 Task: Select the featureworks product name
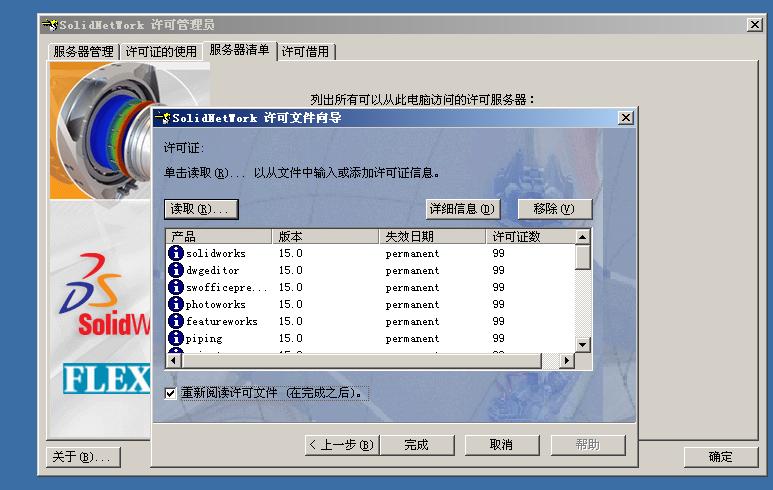pyautogui.click(x=222, y=321)
